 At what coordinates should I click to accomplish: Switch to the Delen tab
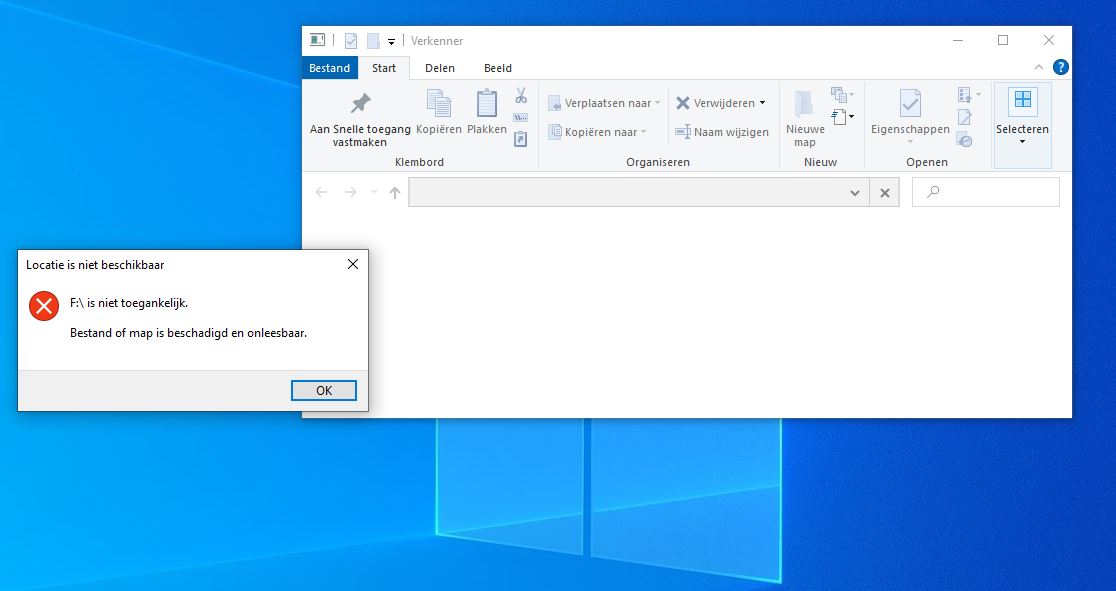click(x=440, y=68)
